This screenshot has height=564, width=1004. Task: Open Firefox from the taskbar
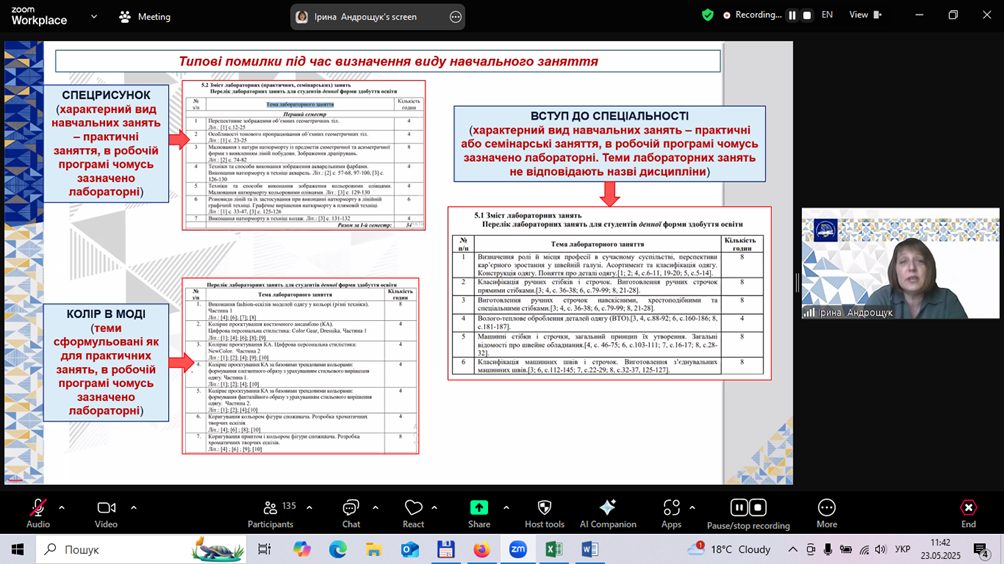click(482, 549)
